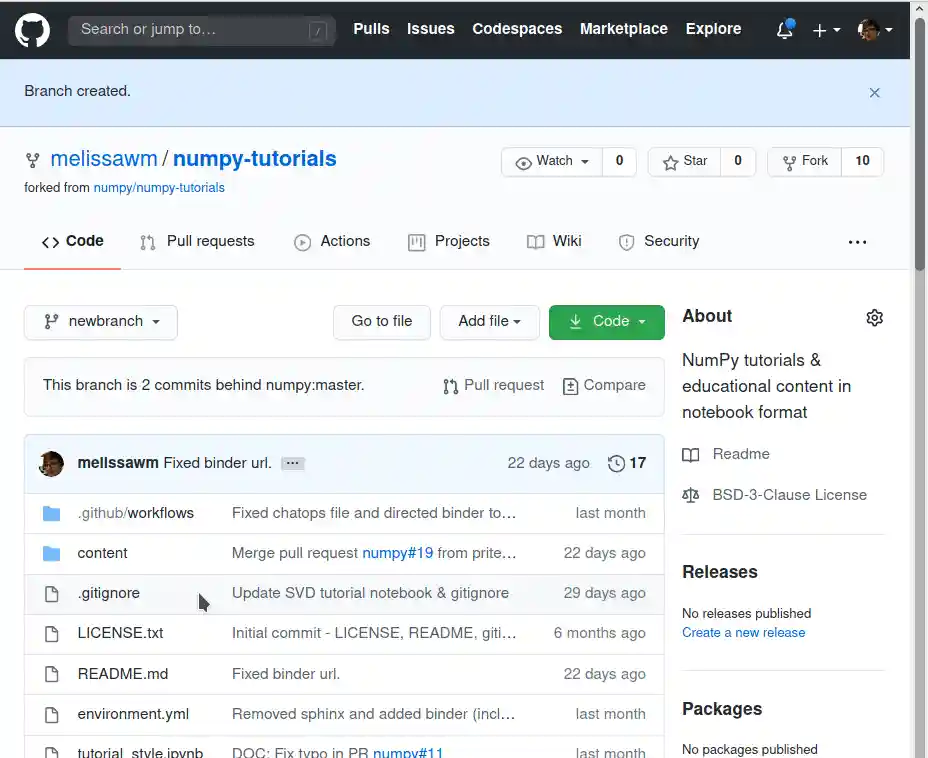Viewport: 928px width, 758px height.
Task: Follow the Create a new release link
Action: (743, 632)
